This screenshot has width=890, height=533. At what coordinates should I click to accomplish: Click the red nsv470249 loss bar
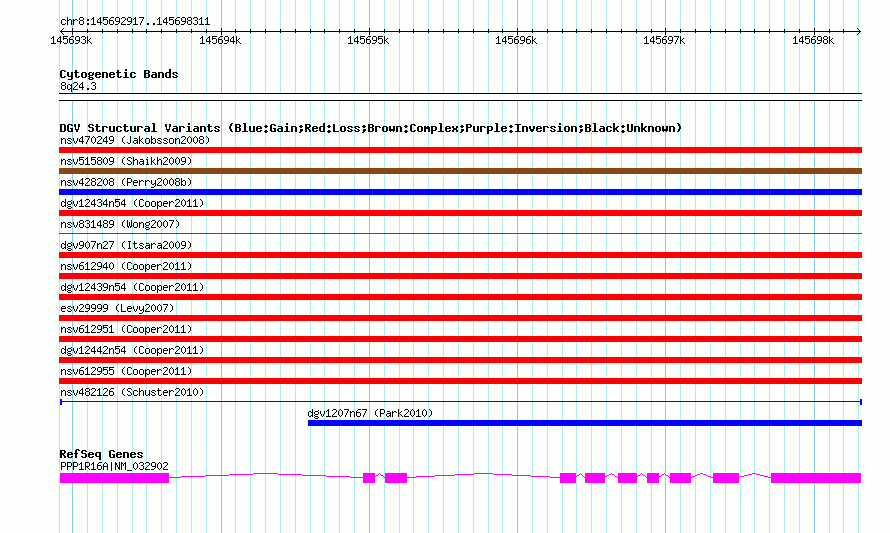[460, 150]
